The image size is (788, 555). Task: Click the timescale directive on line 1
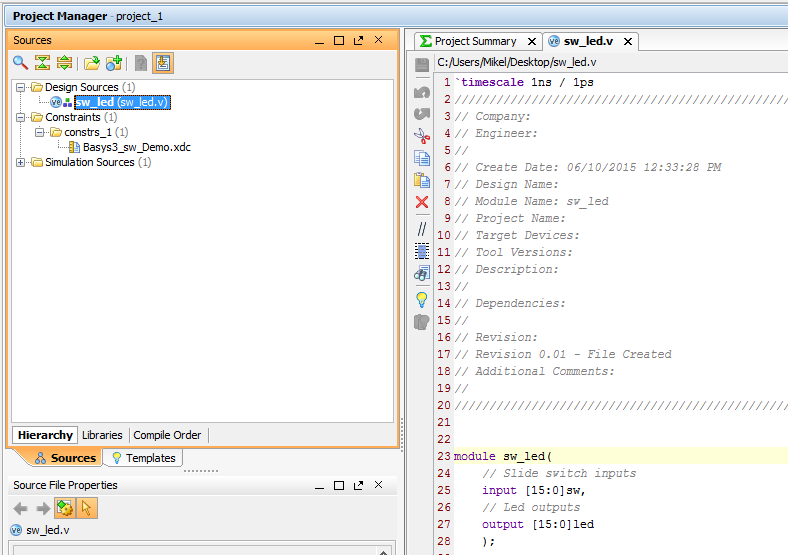click(x=524, y=82)
